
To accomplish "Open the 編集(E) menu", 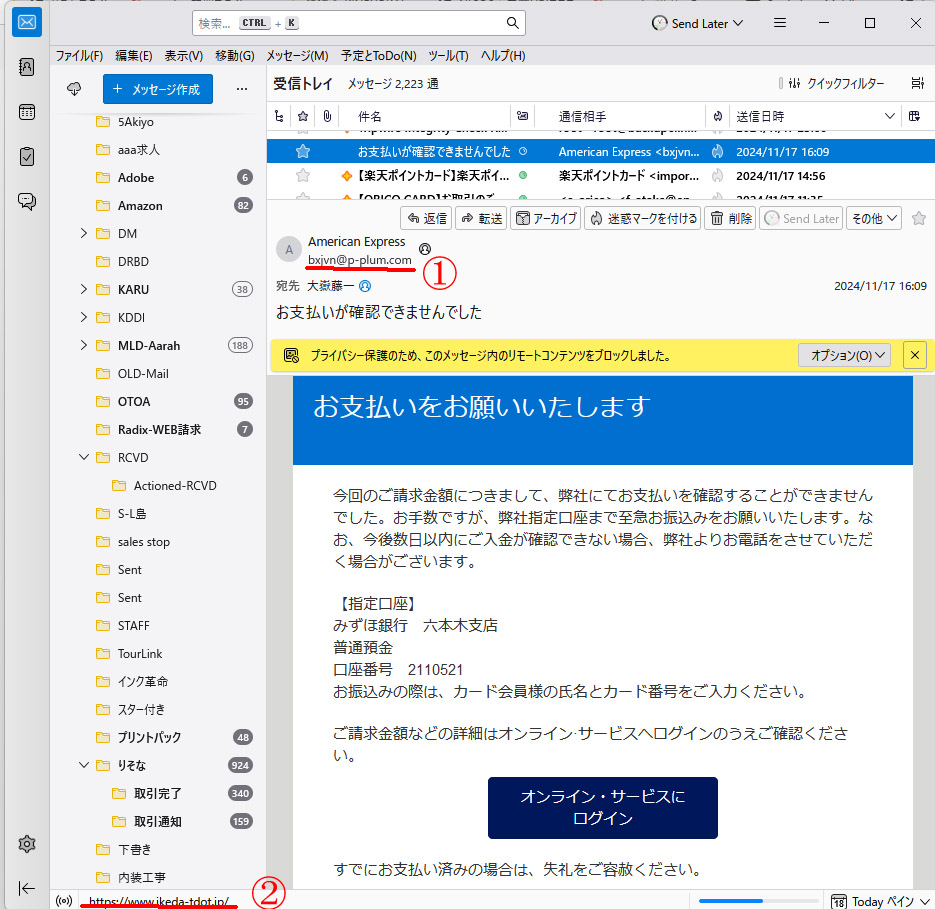I will click(x=134, y=55).
